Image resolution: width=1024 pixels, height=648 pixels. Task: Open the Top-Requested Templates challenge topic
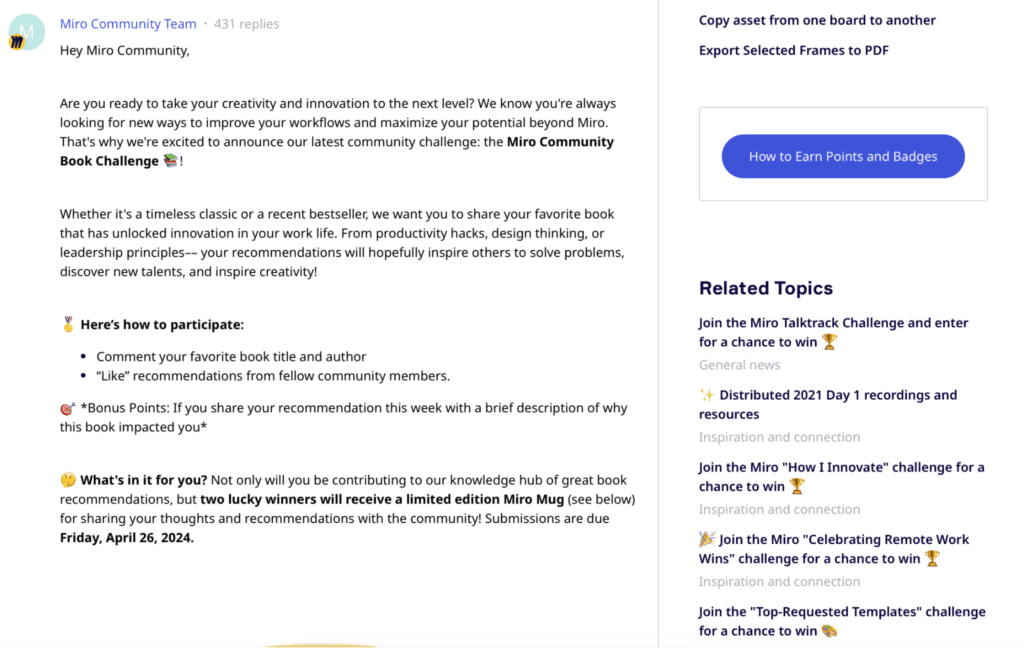(842, 611)
